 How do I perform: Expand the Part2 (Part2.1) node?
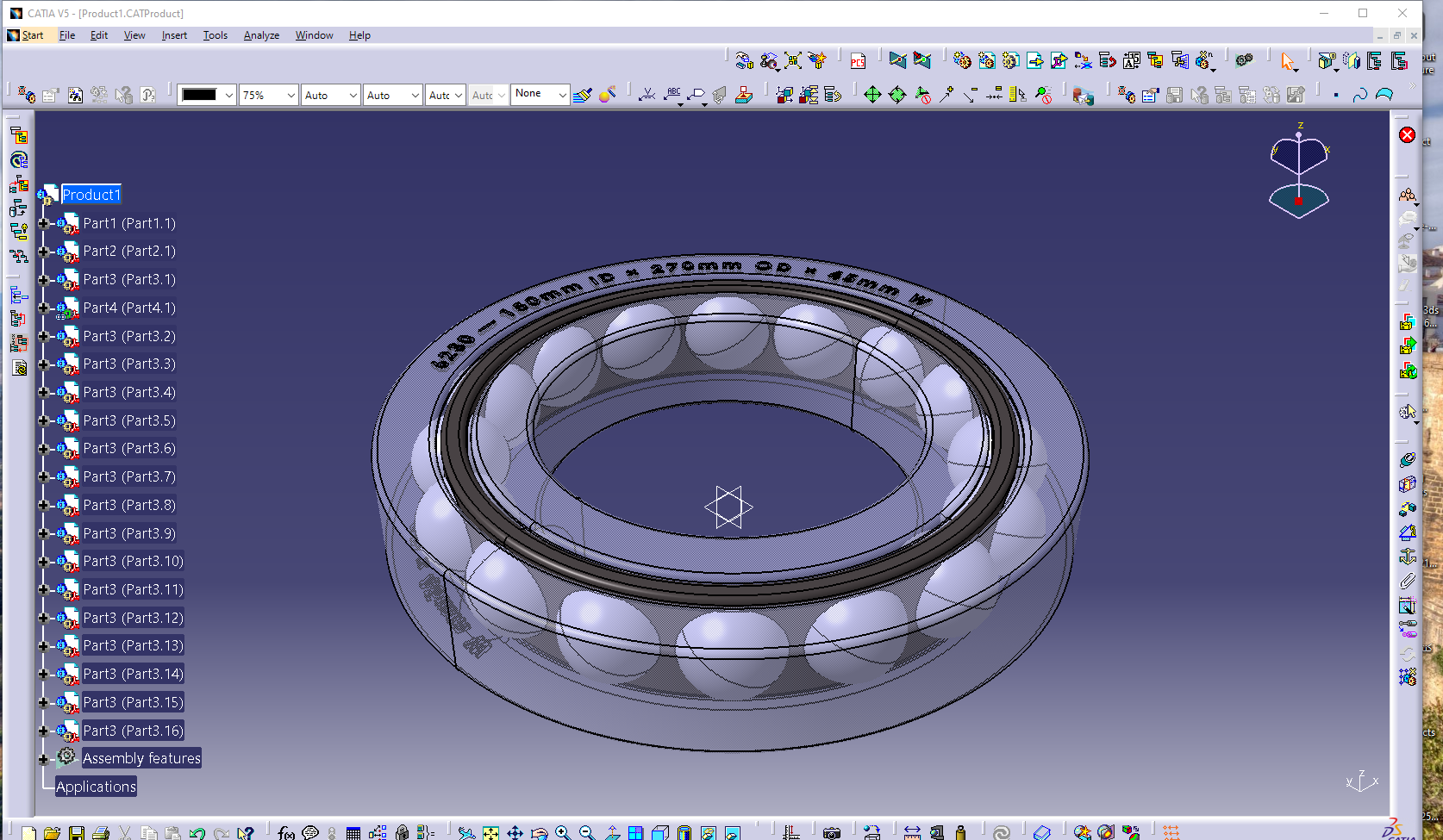[x=43, y=252]
